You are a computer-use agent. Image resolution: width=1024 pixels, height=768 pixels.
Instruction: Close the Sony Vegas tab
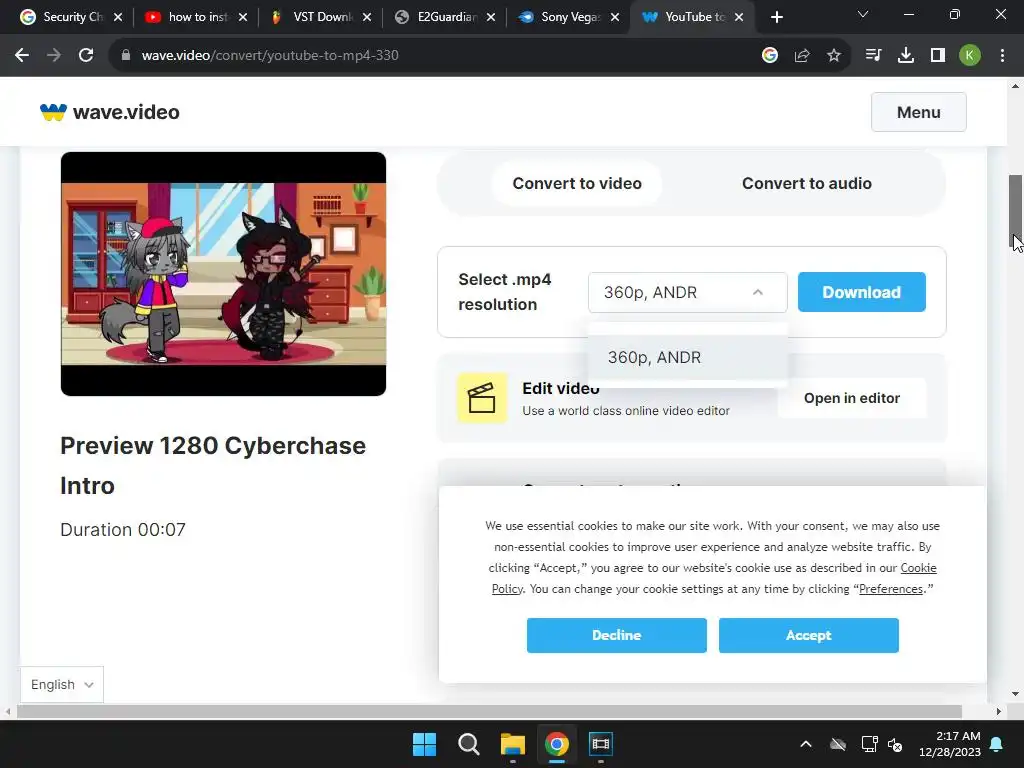615,17
